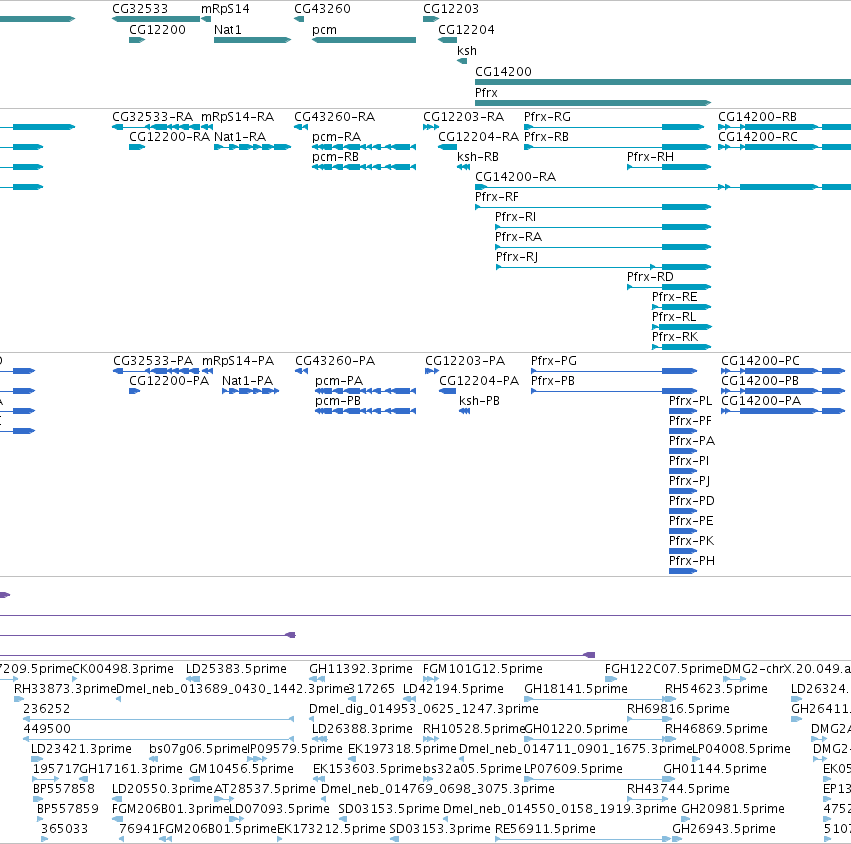Select the Pfrx-RF transcript label
The image size is (851, 844).
(x=497, y=197)
